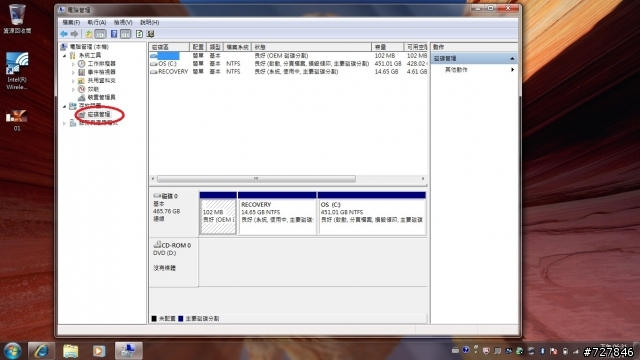Screen dimensions: 640x360
Task: Sort by the 狀態 column header
Action: coord(312,47)
